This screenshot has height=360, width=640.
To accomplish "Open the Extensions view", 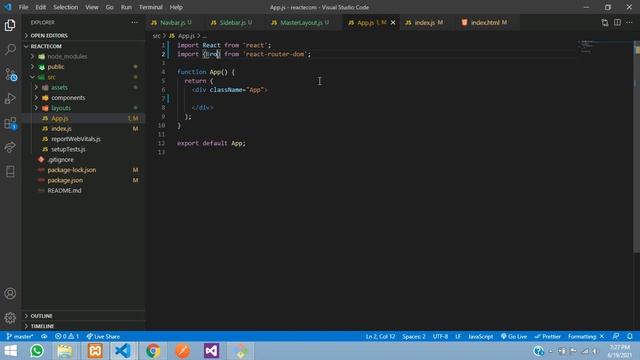I will tap(10, 123).
